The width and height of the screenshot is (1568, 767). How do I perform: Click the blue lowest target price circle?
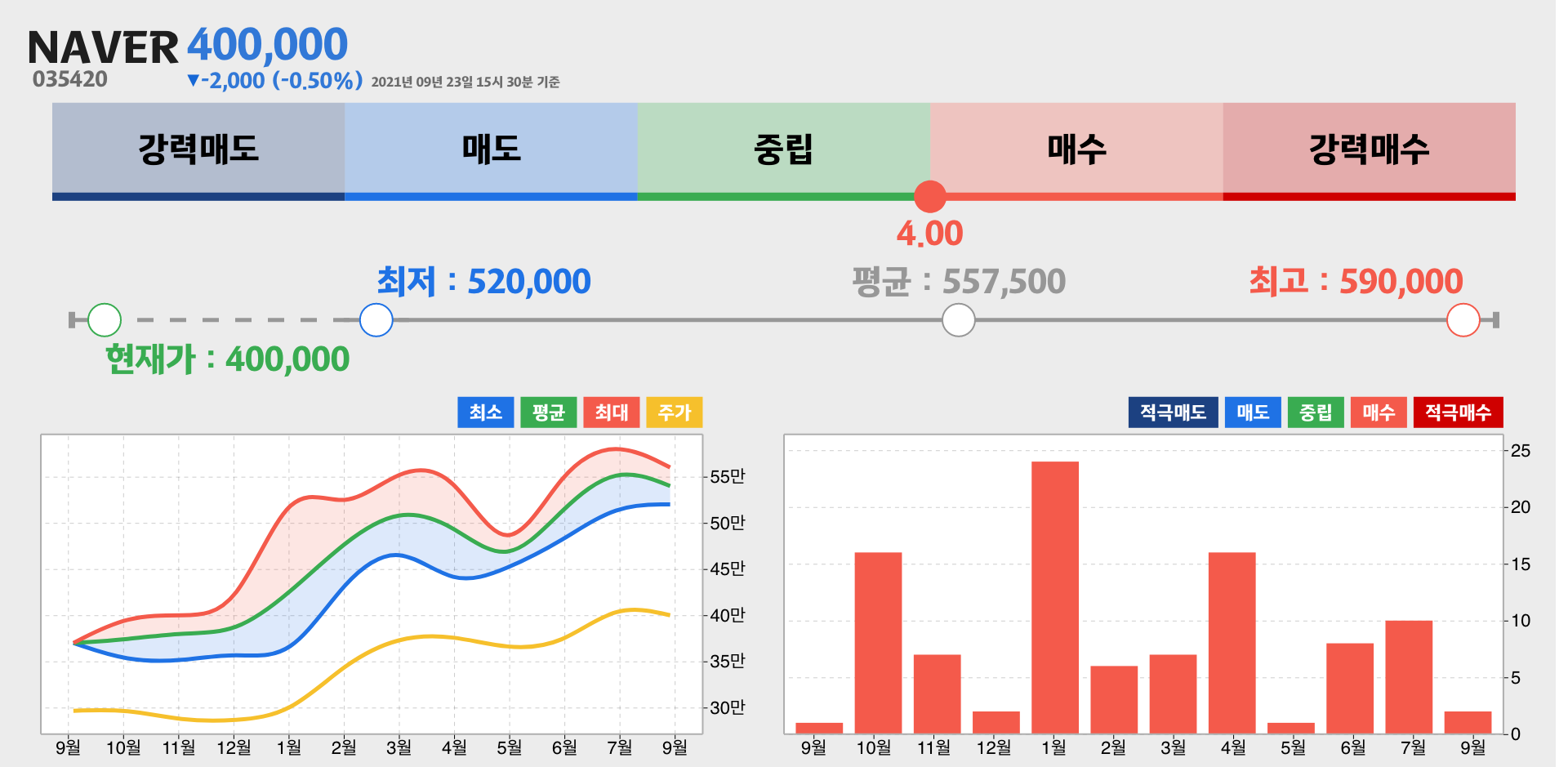[x=376, y=320]
